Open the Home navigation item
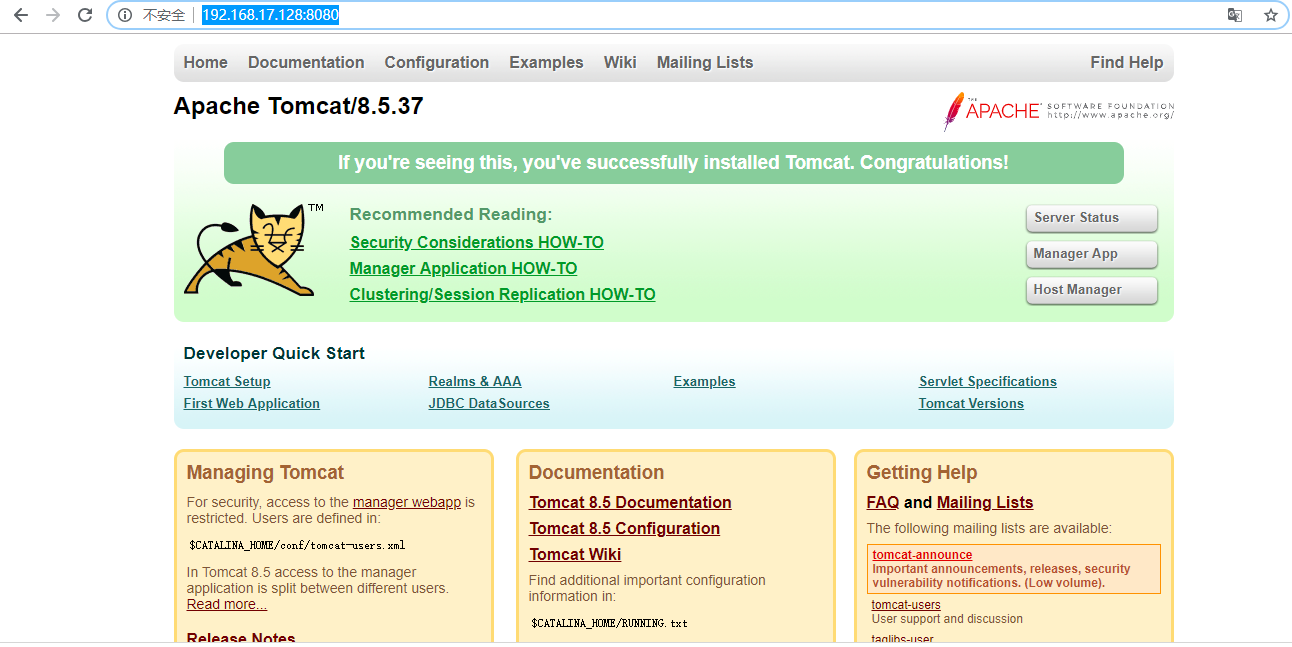Screen dimensions: 1292x647 tap(205, 62)
